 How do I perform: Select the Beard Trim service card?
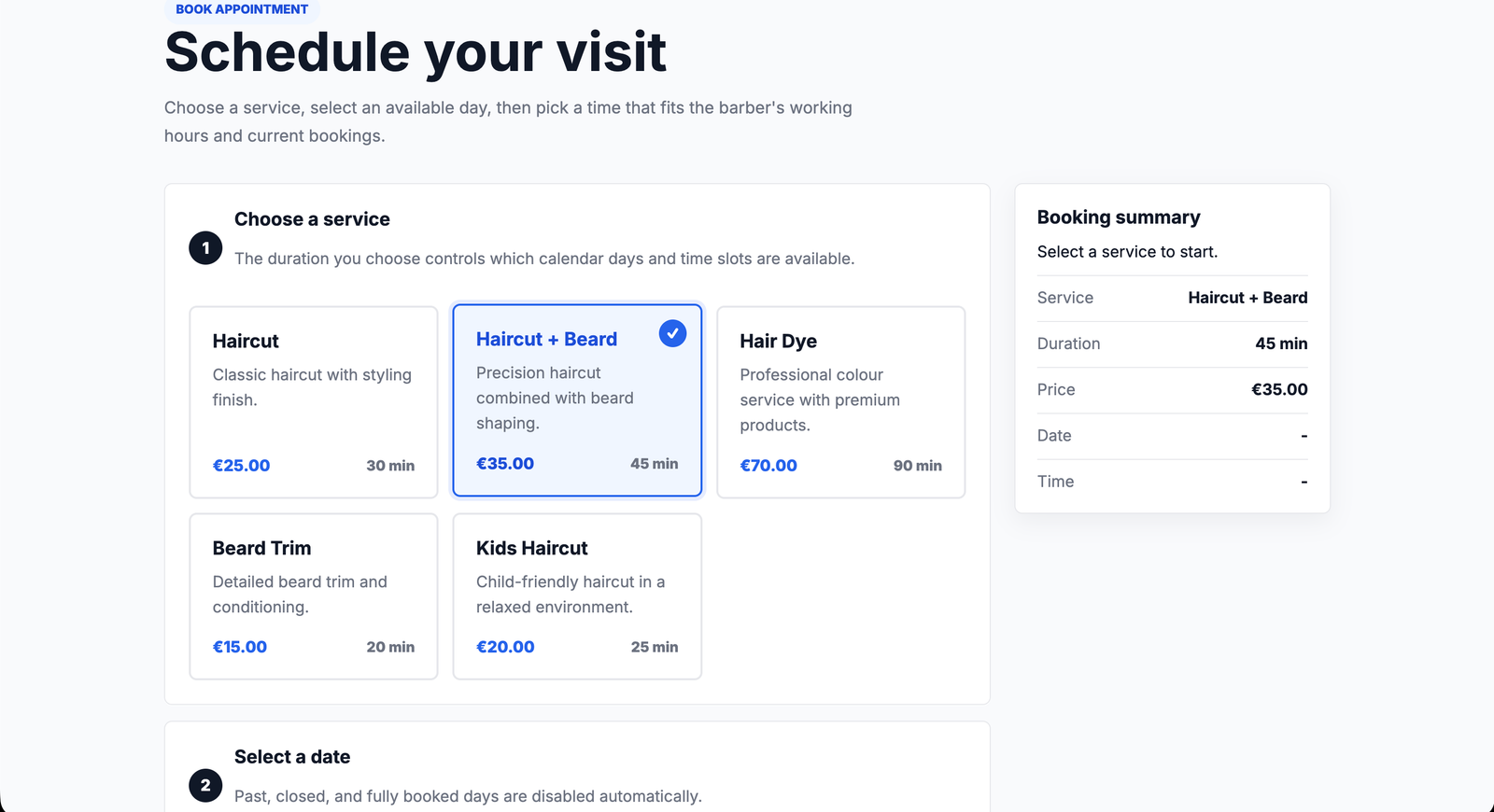(314, 596)
